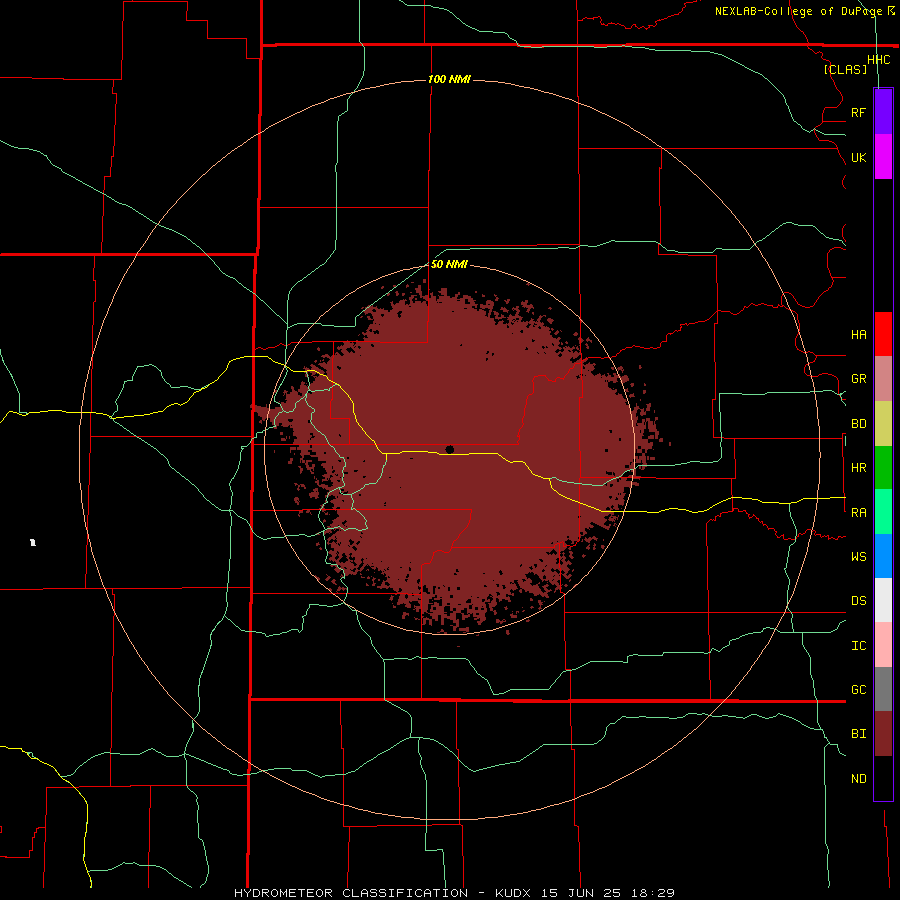
Task: Click the DS white legend color swatch
Action: pyautogui.click(x=883, y=600)
